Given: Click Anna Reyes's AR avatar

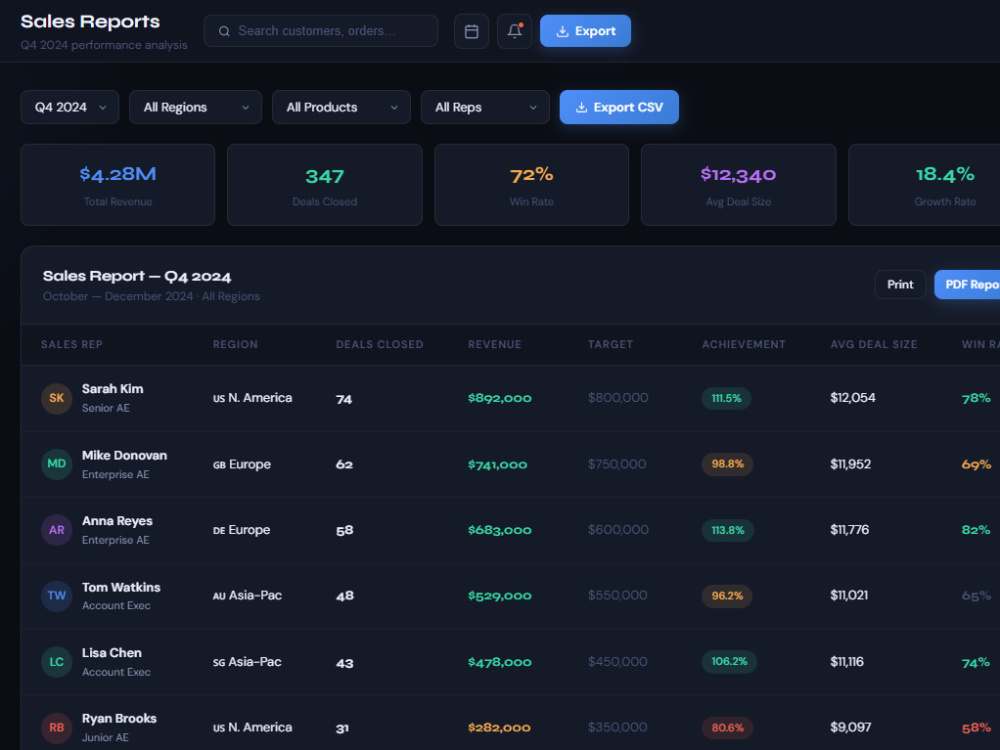Looking at the screenshot, I should (x=57, y=530).
